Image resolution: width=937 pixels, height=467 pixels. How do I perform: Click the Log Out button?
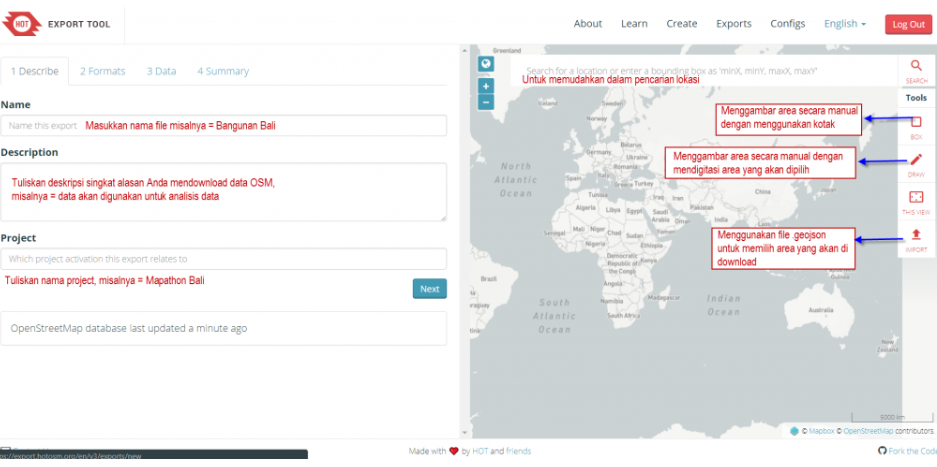click(908, 25)
